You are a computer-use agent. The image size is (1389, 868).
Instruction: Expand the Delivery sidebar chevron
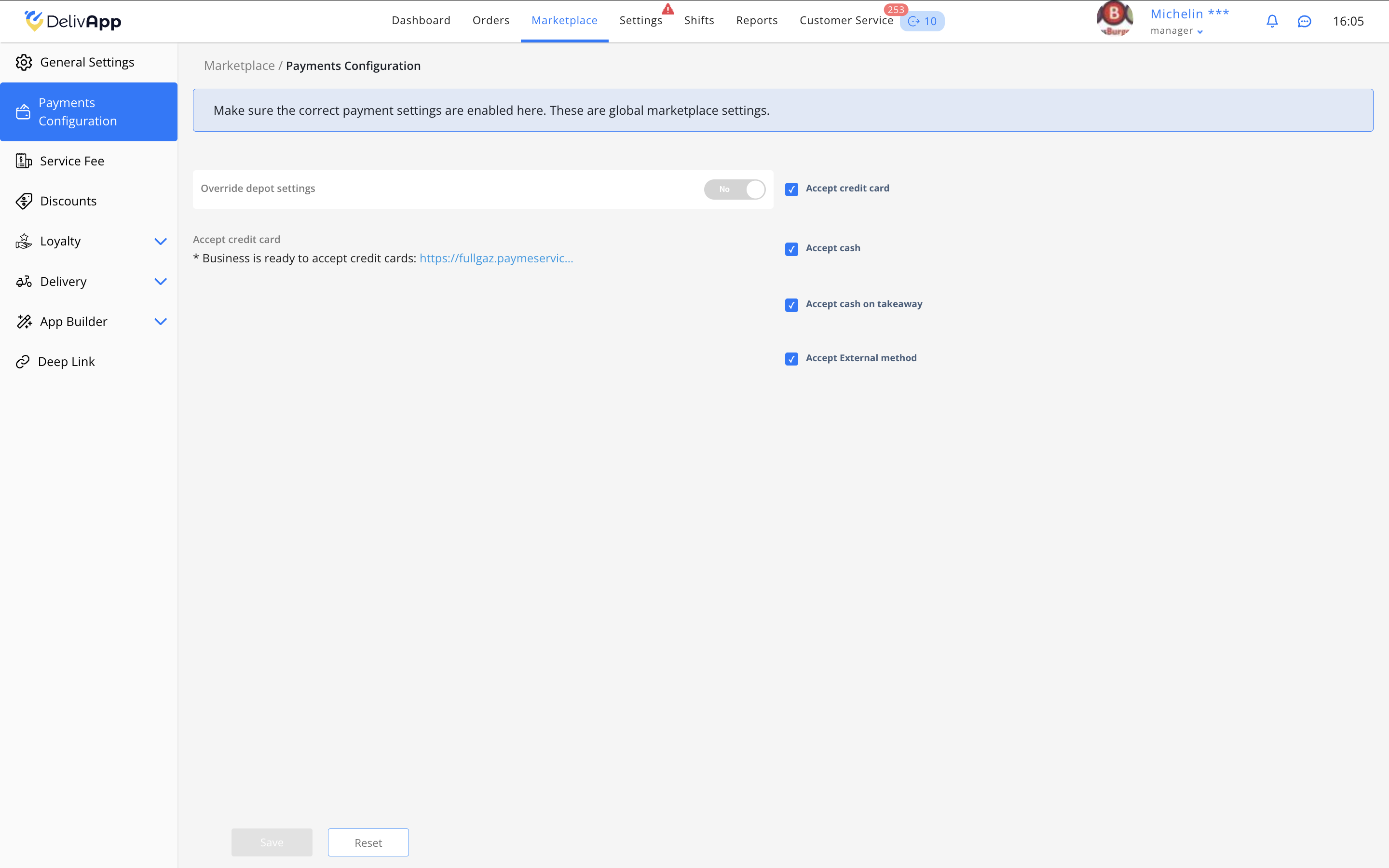(x=160, y=281)
